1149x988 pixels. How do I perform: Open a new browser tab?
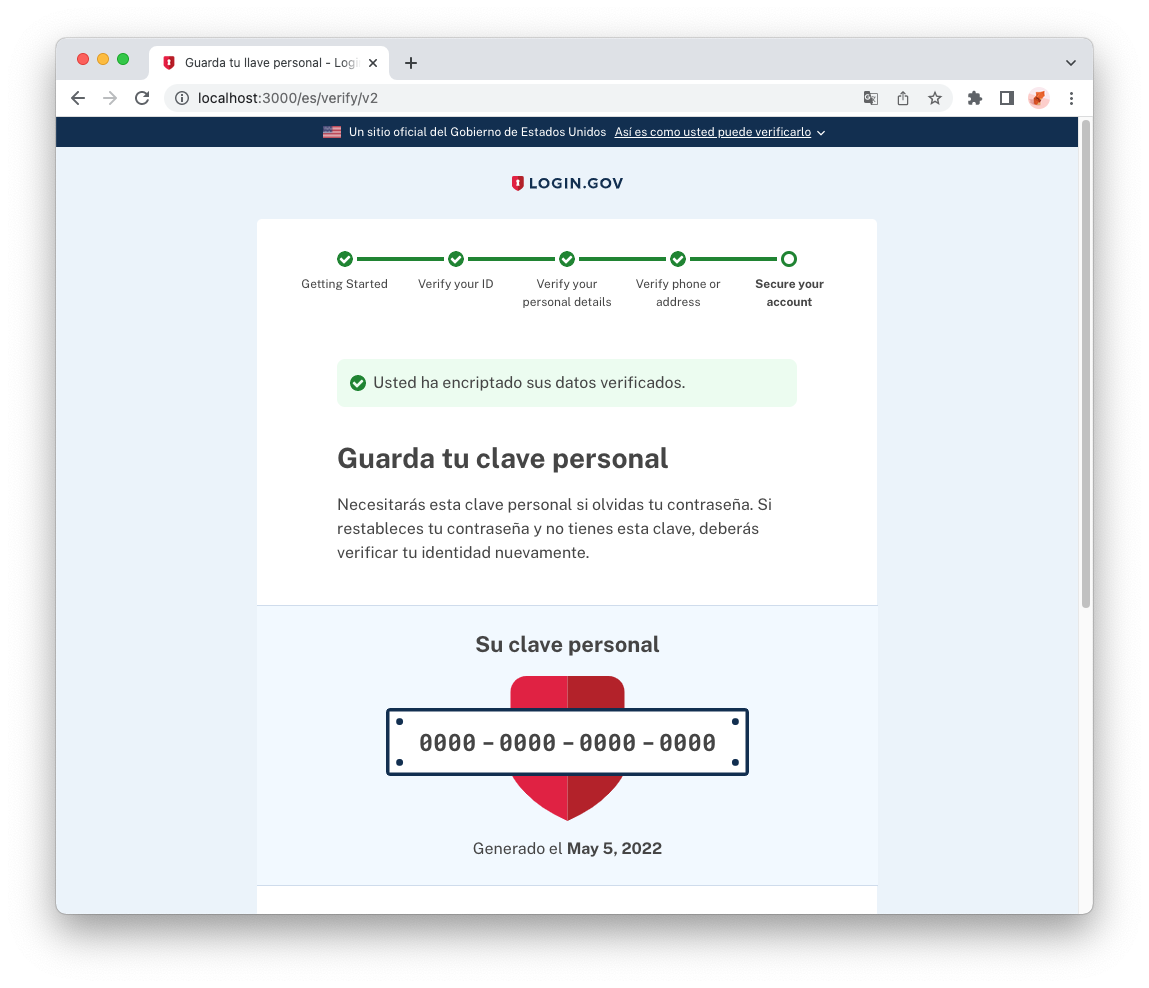click(x=411, y=63)
